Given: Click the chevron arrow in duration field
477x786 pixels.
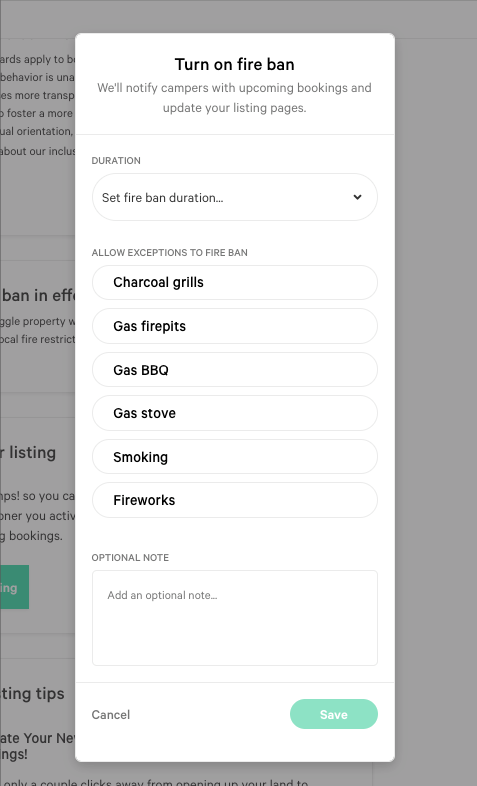Looking at the screenshot, I should [357, 197].
